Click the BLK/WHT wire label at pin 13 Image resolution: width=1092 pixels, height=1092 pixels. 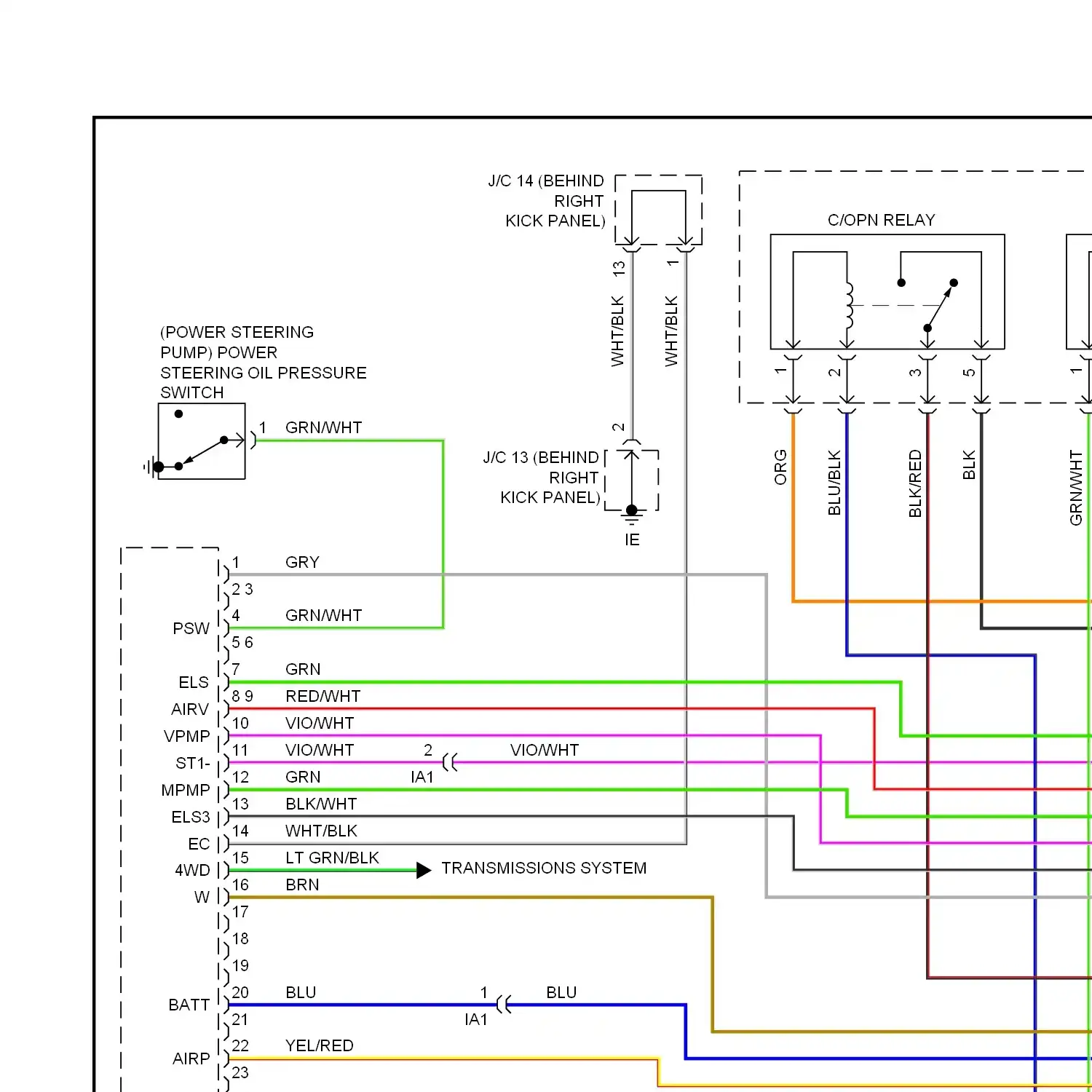click(321, 804)
